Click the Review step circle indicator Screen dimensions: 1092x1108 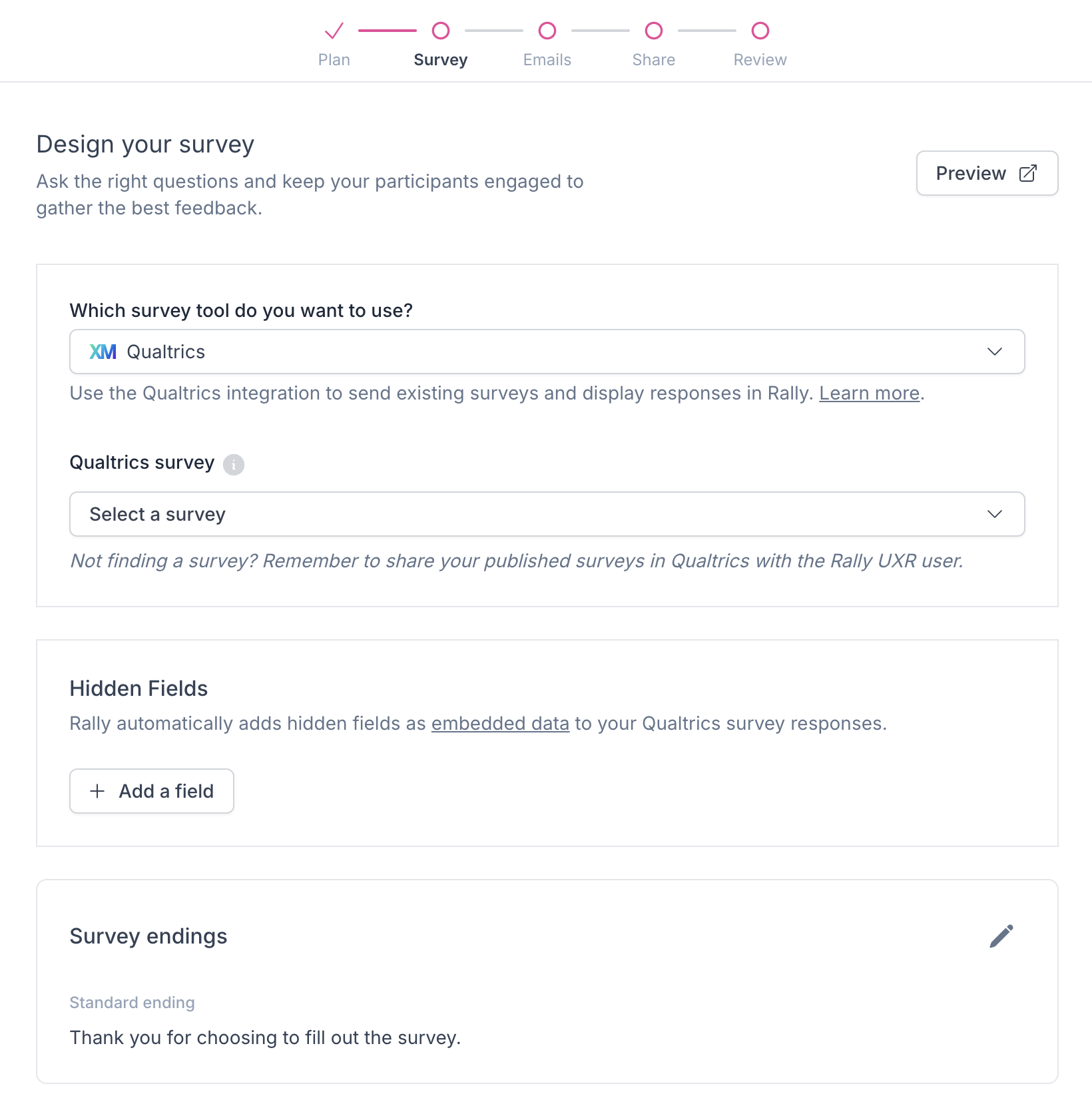click(x=760, y=31)
